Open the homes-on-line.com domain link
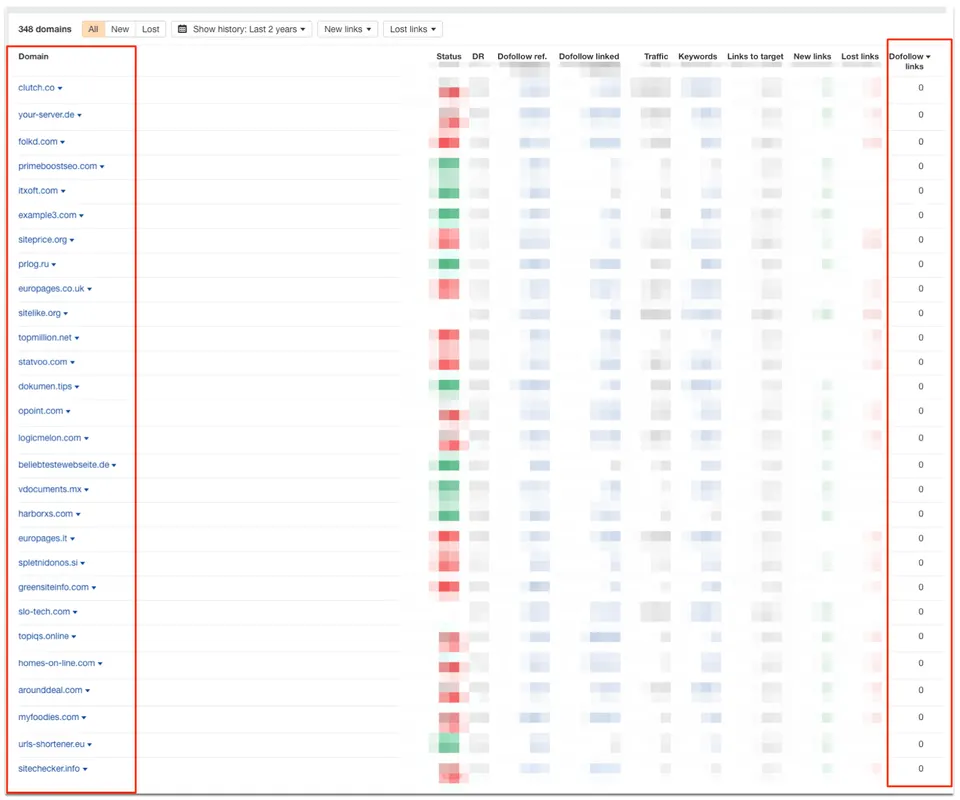Image resolution: width=960 pixels, height=800 pixels. [x=57, y=663]
